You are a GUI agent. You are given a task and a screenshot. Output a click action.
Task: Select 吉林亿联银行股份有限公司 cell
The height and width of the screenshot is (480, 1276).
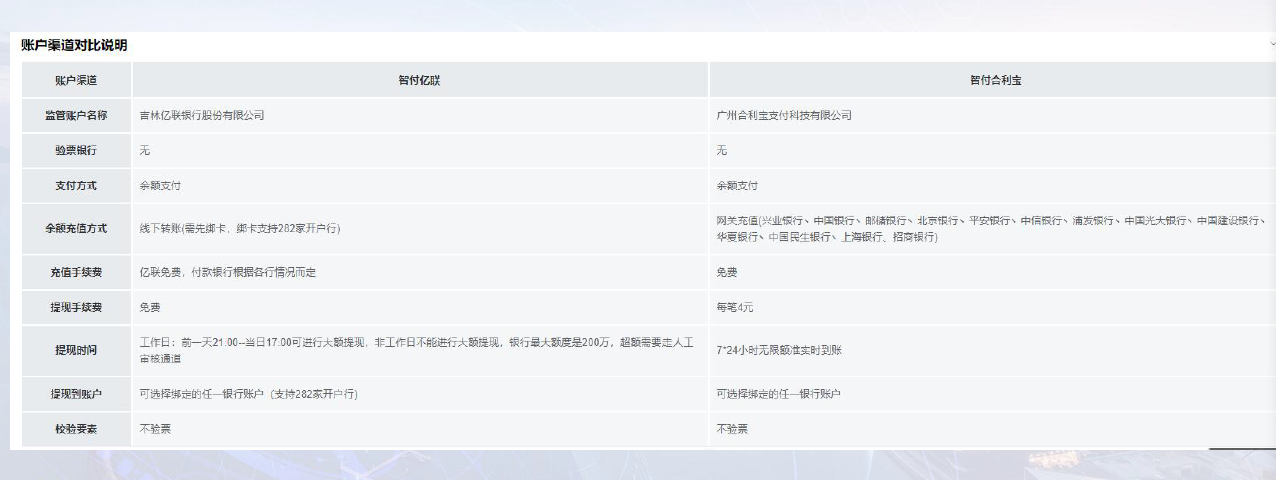202,115
